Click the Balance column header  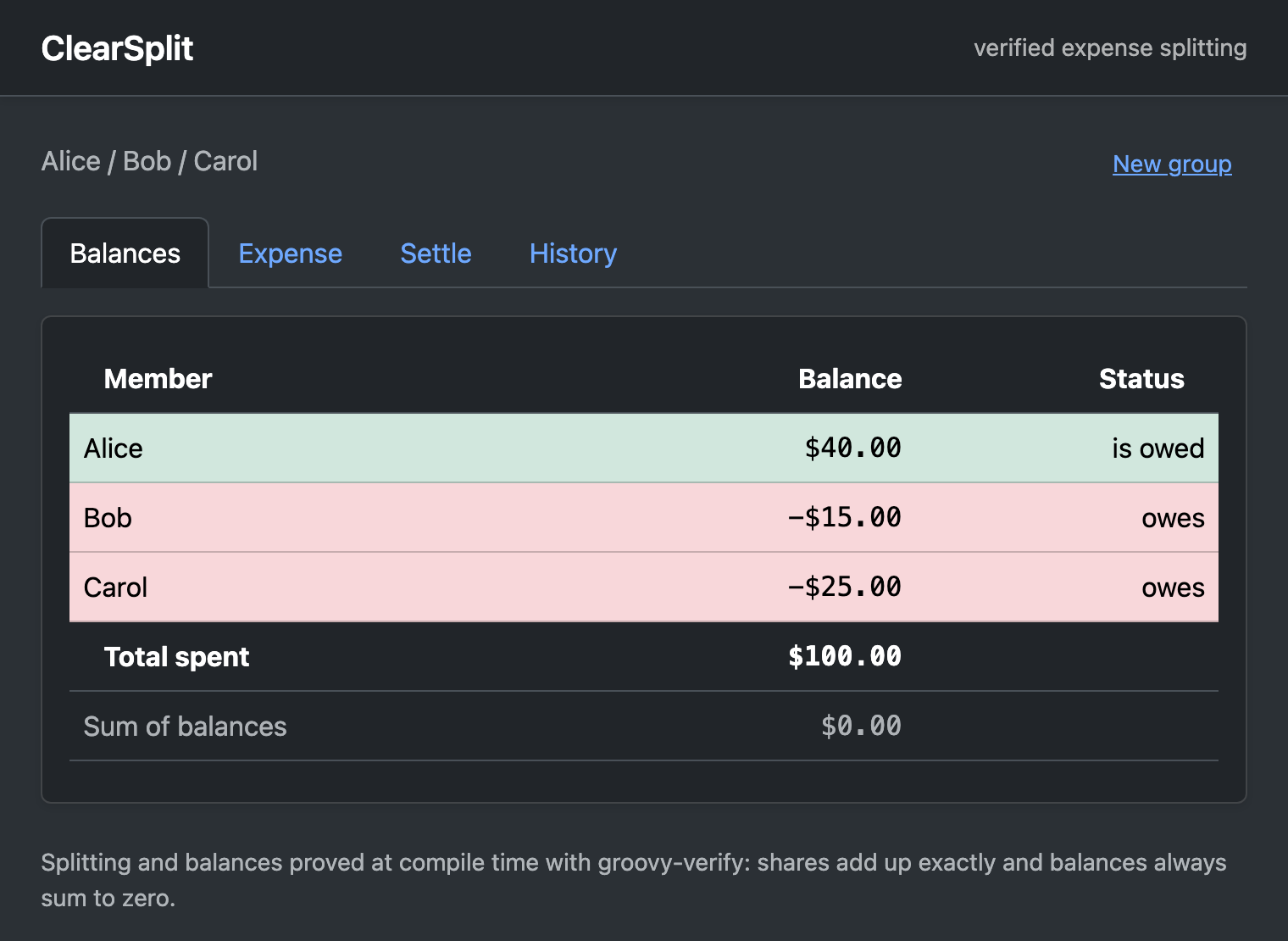(x=850, y=379)
